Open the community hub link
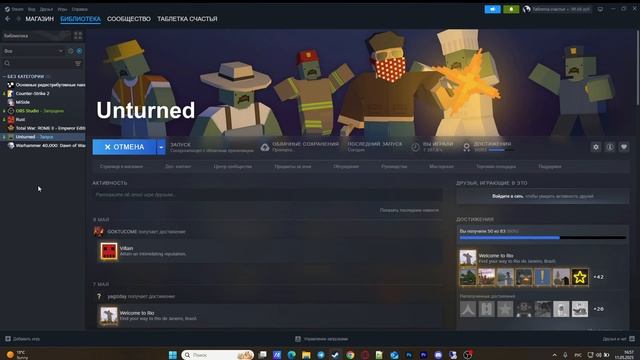 point(233,167)
